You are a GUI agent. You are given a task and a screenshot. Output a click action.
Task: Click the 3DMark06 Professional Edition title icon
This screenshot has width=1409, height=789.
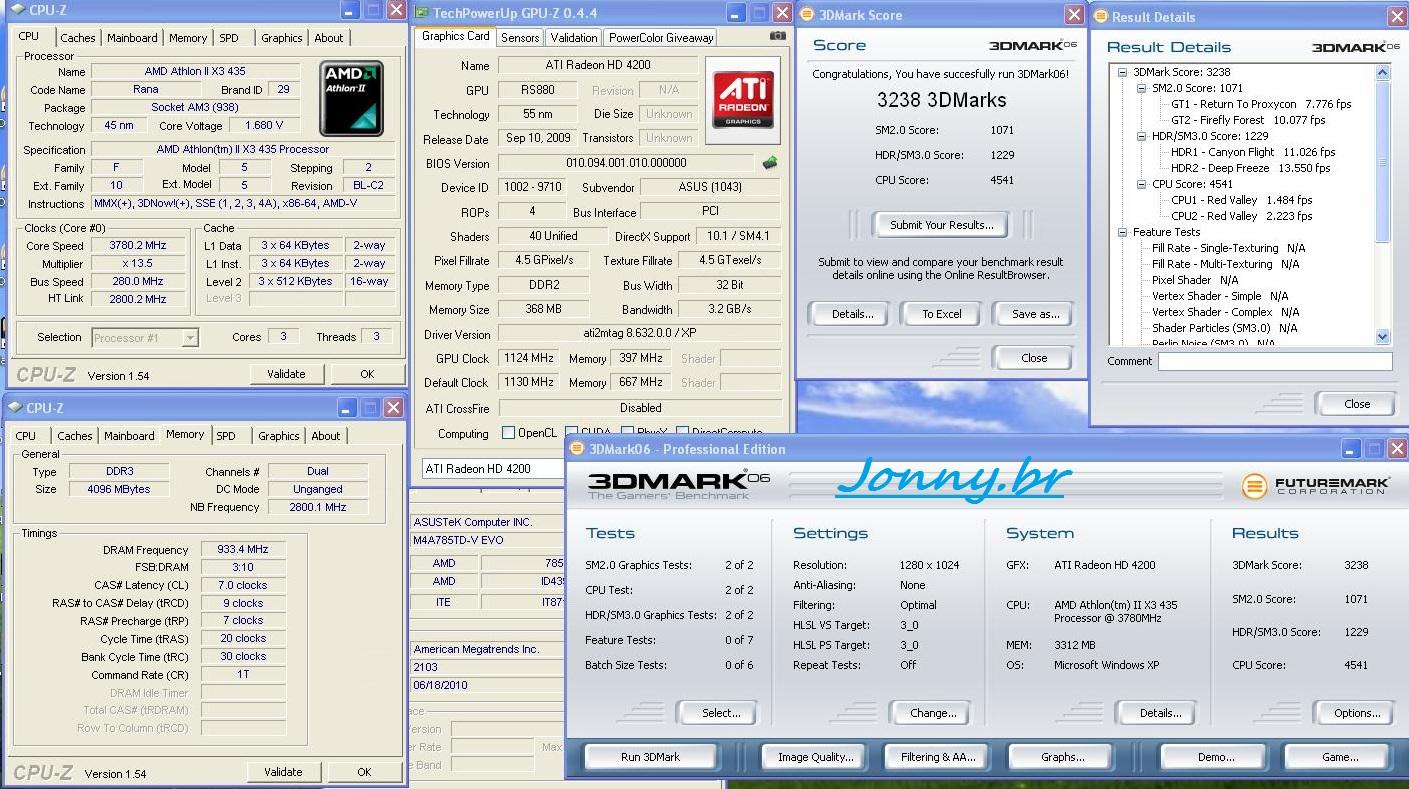pyautogui.click(x=577, y=448)
